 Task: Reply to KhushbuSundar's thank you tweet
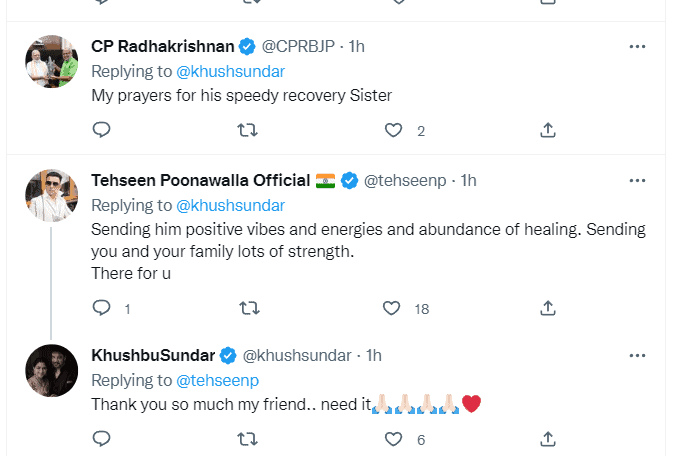[101, 438]
